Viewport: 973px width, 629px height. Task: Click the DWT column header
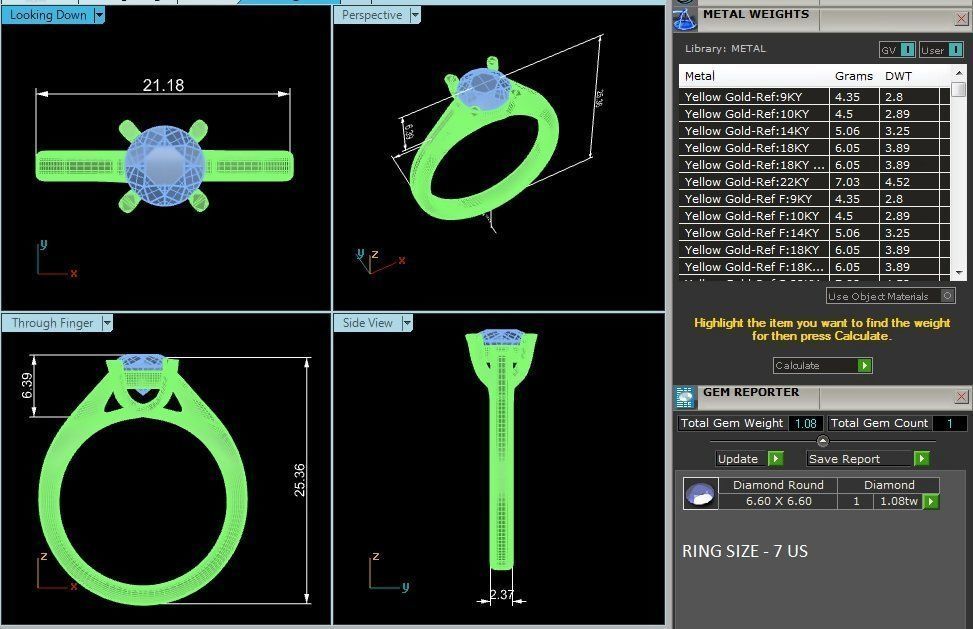pos(898,76)
